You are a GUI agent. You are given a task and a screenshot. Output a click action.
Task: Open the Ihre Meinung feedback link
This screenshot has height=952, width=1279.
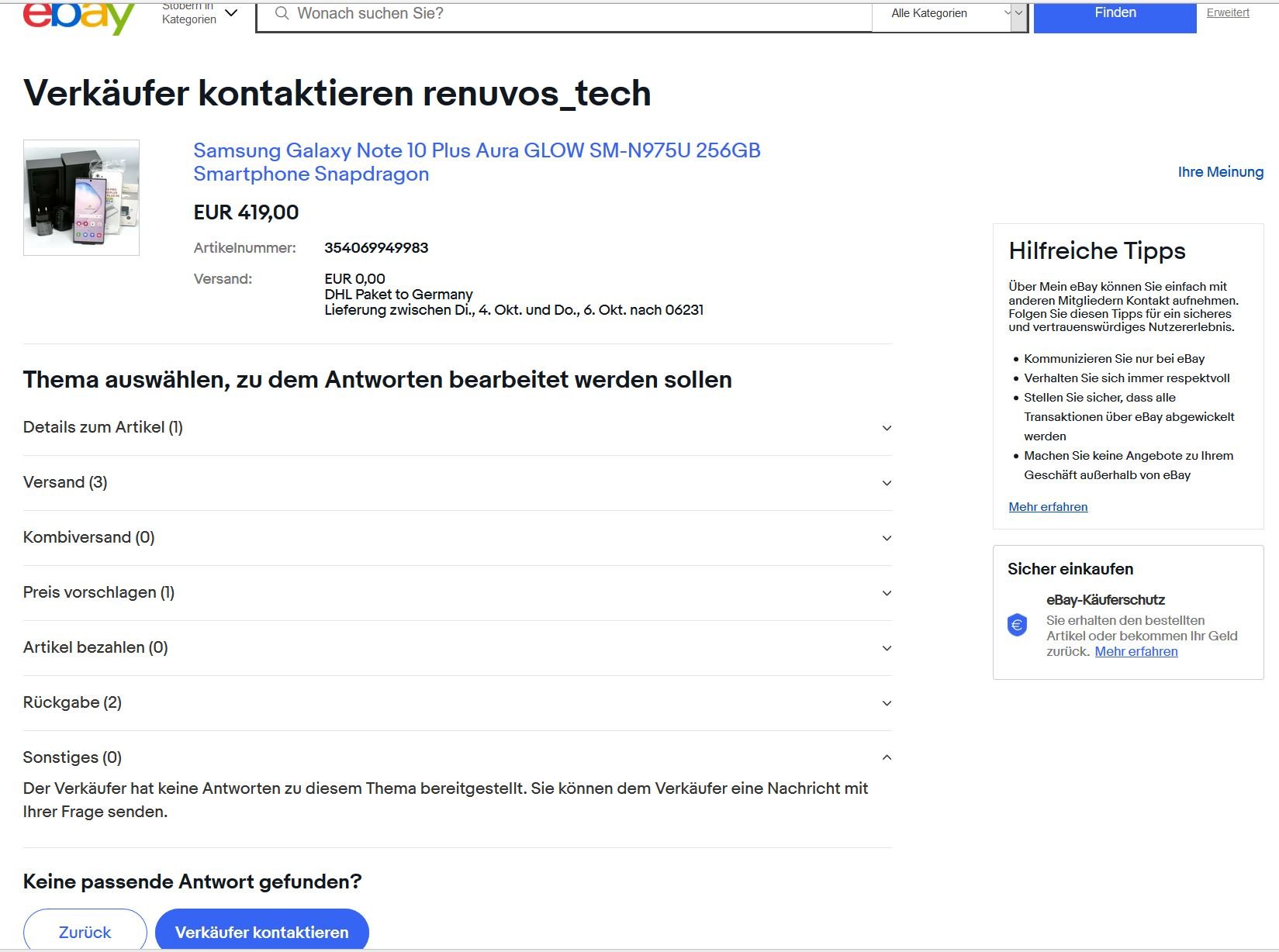[x=1220, y=172]
